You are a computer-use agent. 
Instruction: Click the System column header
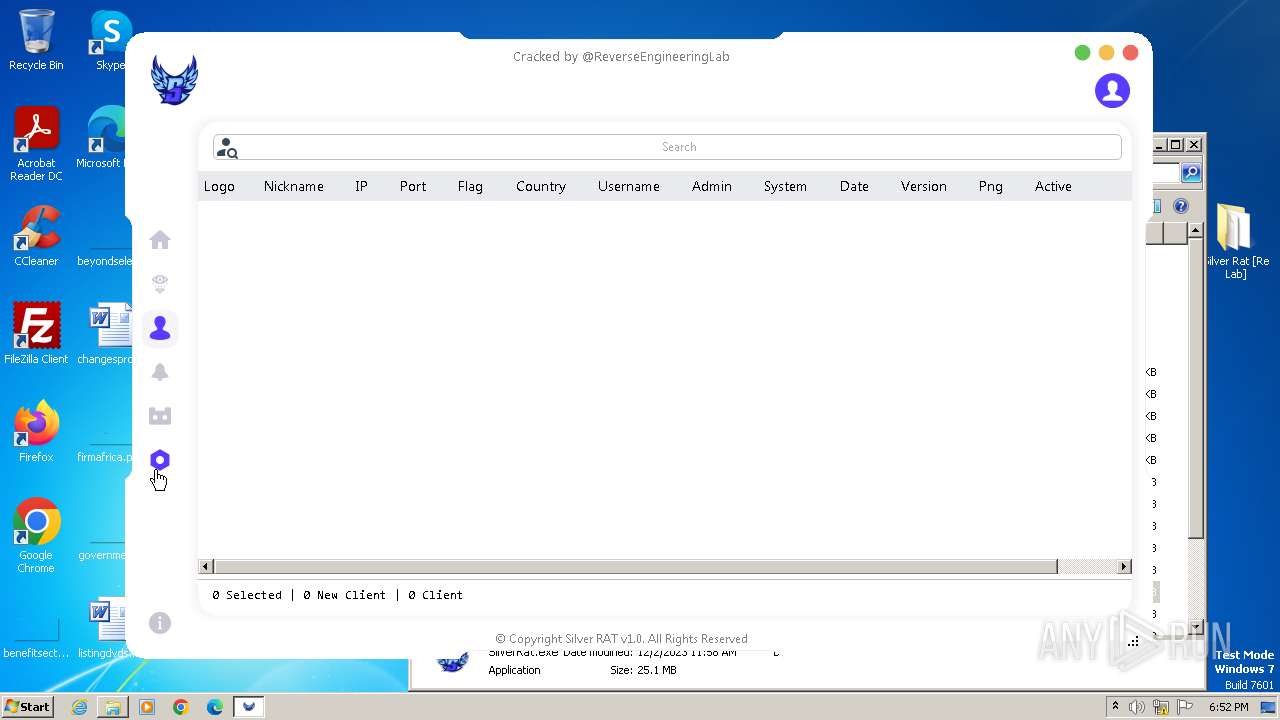(x=785, y=186)
